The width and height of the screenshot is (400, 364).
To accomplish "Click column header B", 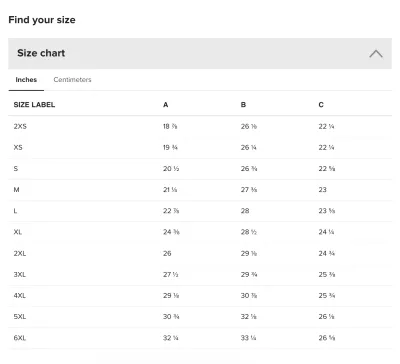I will [x=243, y=105].
